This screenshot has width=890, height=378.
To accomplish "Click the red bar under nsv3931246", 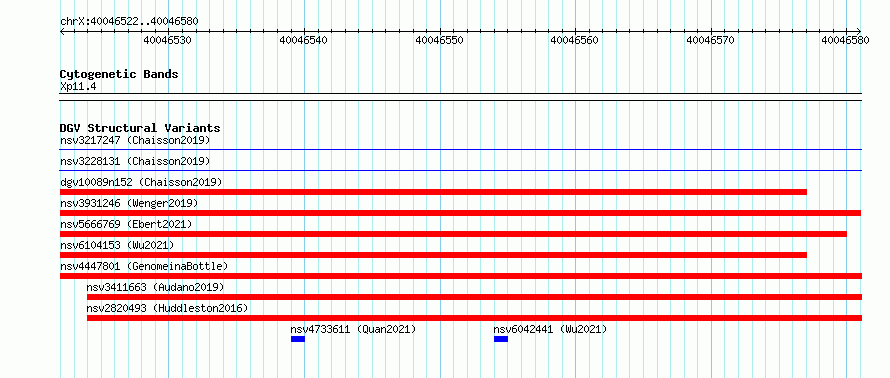I will (460, 213).
